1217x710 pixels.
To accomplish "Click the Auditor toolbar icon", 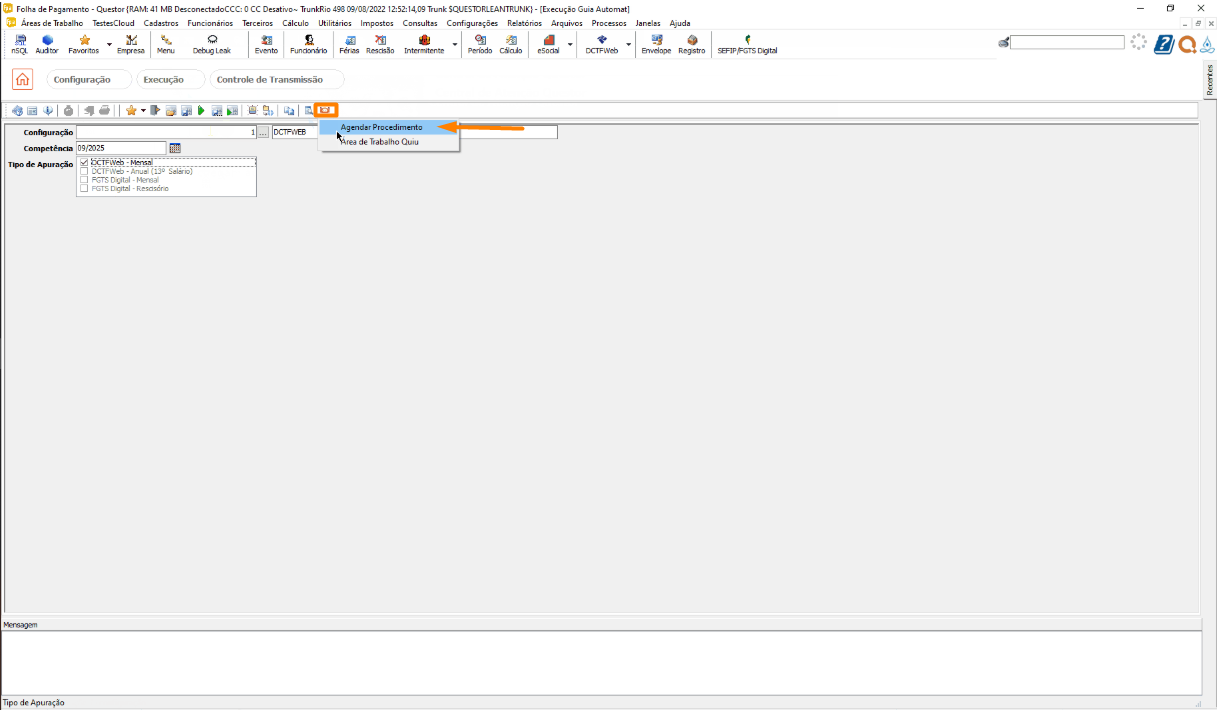I will point(47,43).
